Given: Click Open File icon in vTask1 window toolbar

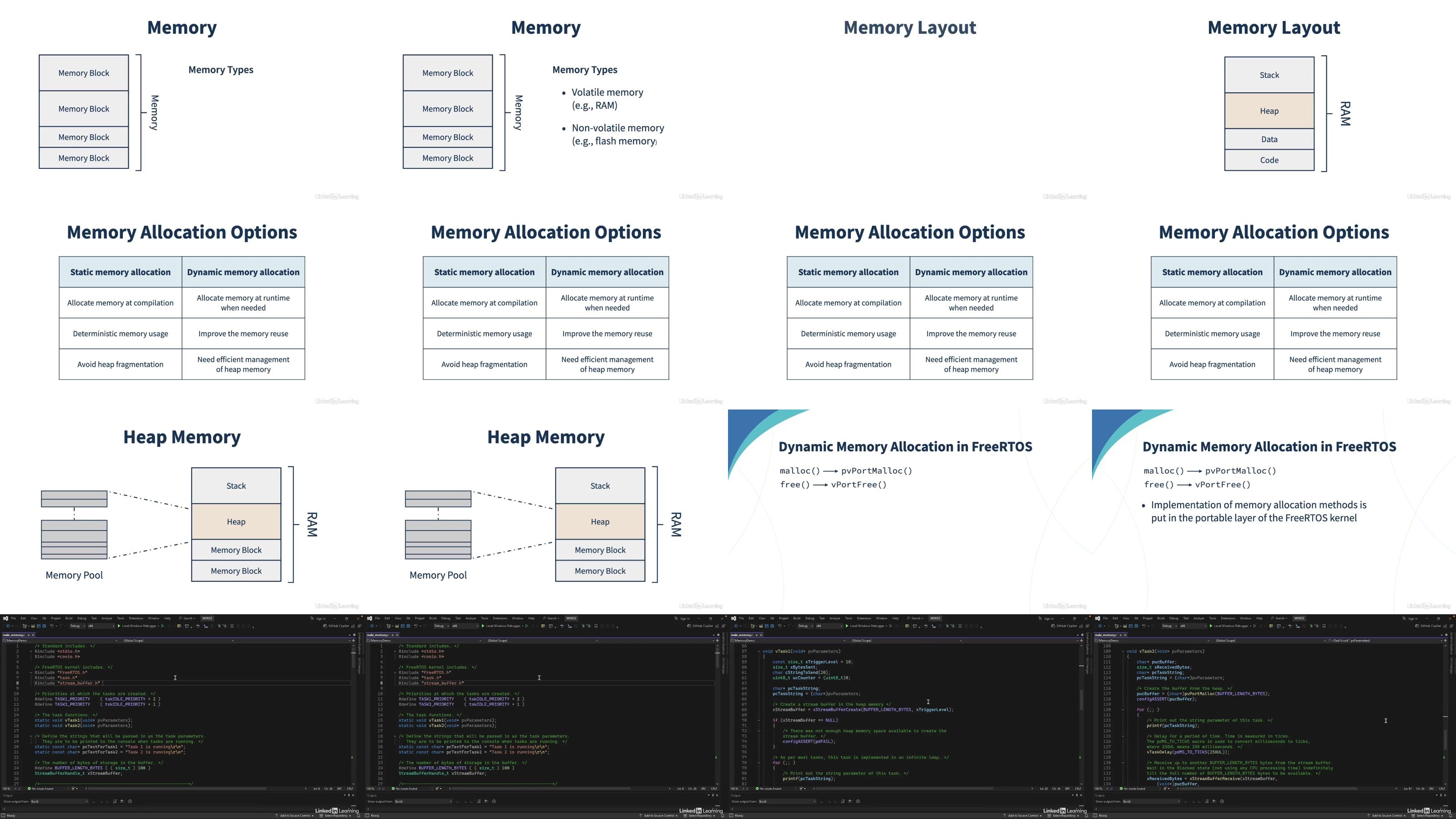Looking at the screenshot, I should (x=761, y=626).
